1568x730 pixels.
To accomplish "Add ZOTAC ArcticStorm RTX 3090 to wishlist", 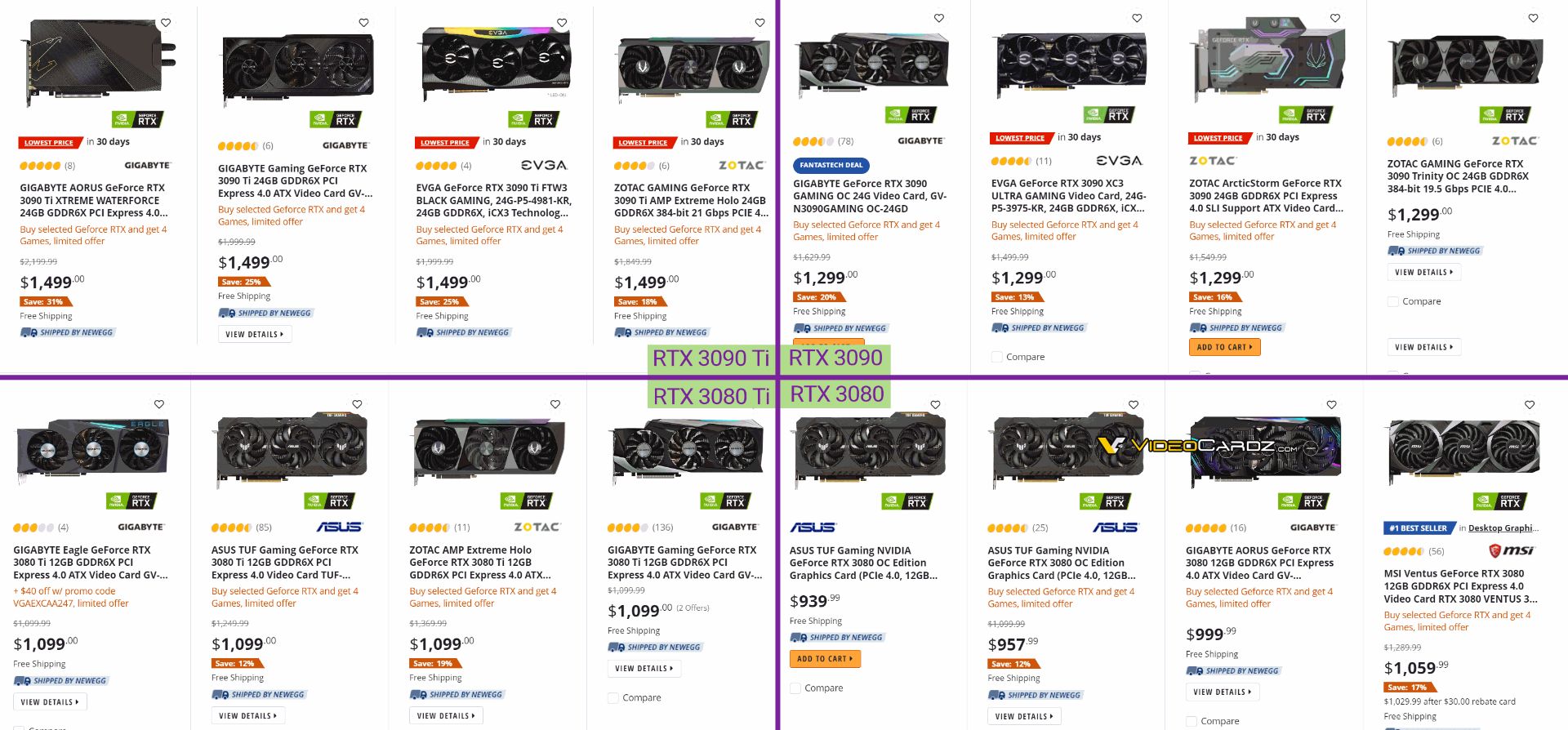I will click(1334, 17).
